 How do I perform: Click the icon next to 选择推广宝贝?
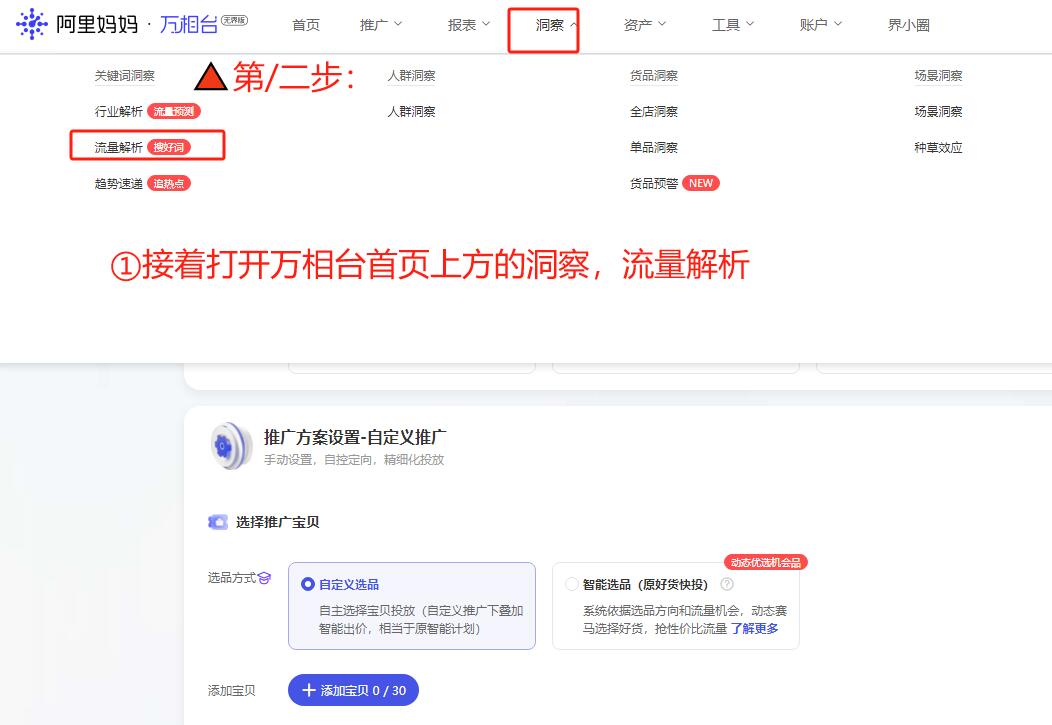click(217, 522)
